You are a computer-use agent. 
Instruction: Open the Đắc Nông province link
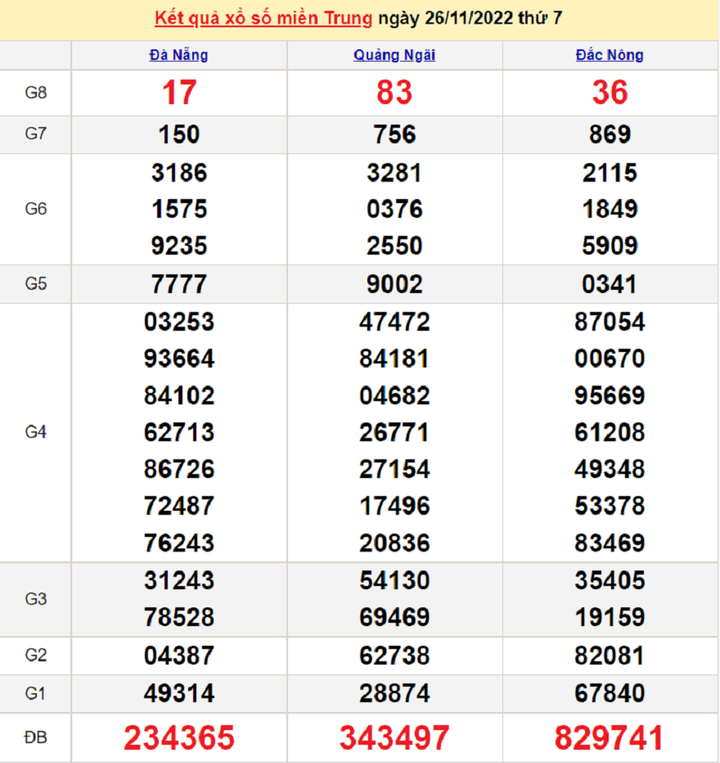point(609,55)
